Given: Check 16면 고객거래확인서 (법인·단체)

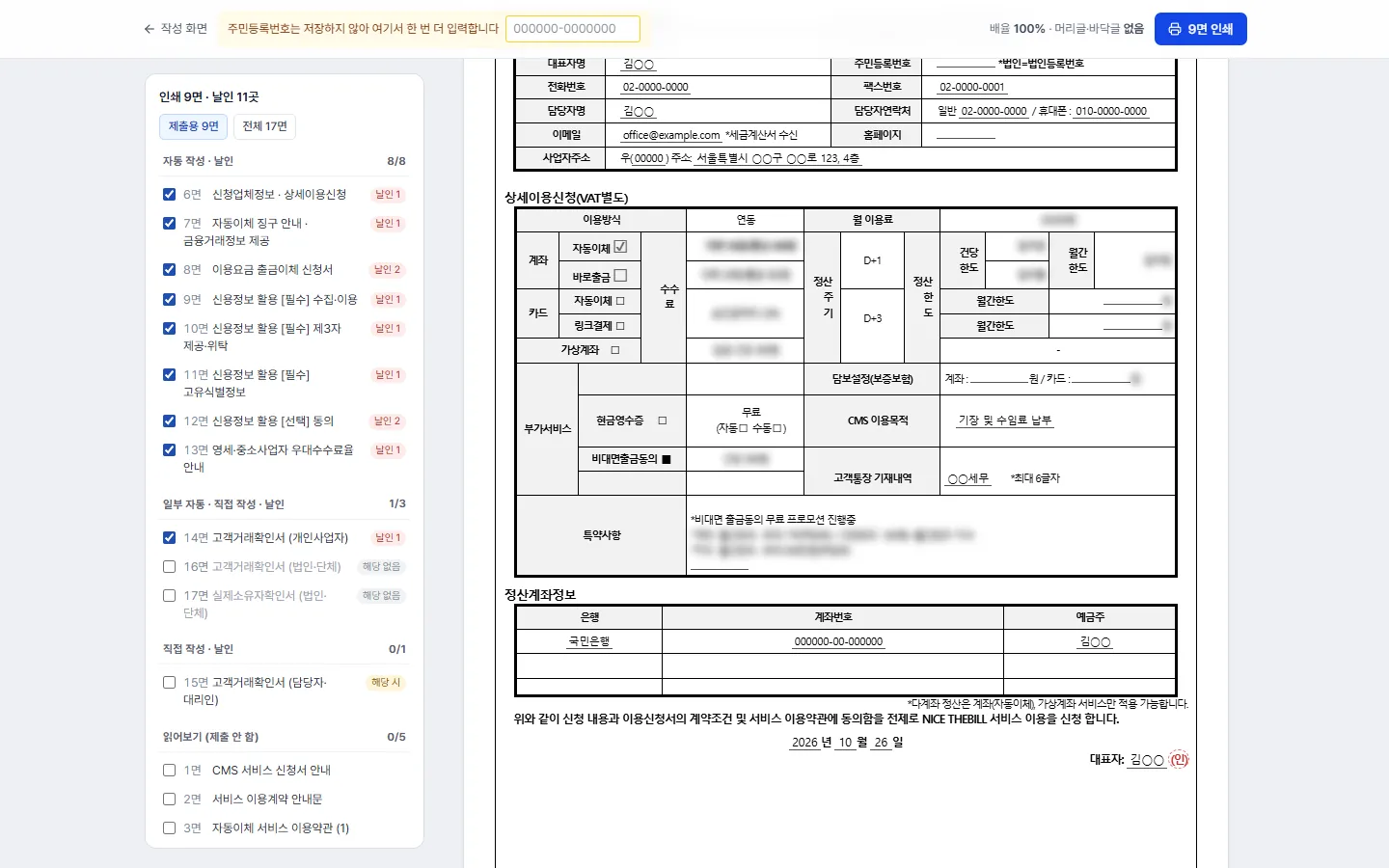Looking at the screenshot, I should pyautogui.click(x=169, y=567).
